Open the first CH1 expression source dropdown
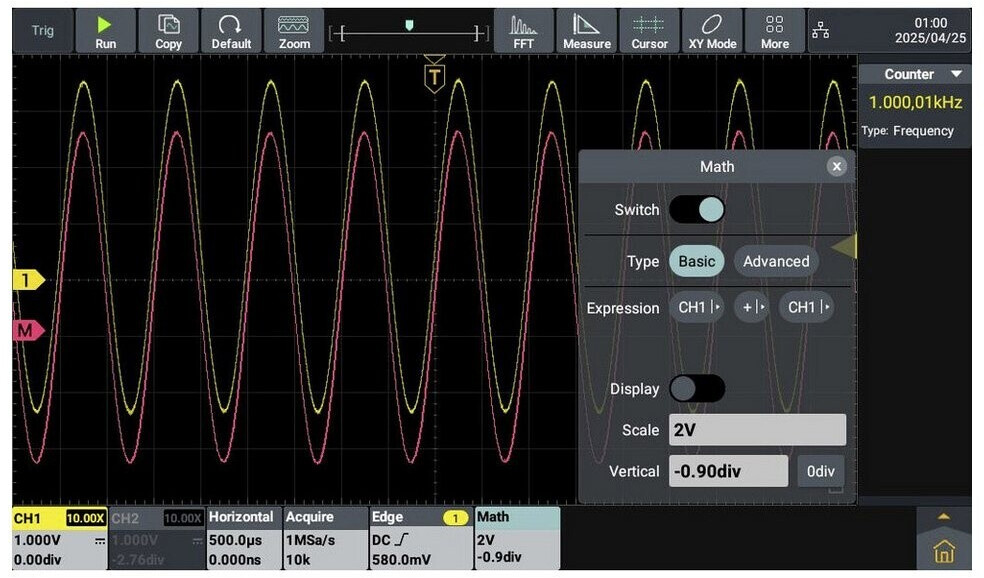Screen dimensions: 984x578 [698, 308]
